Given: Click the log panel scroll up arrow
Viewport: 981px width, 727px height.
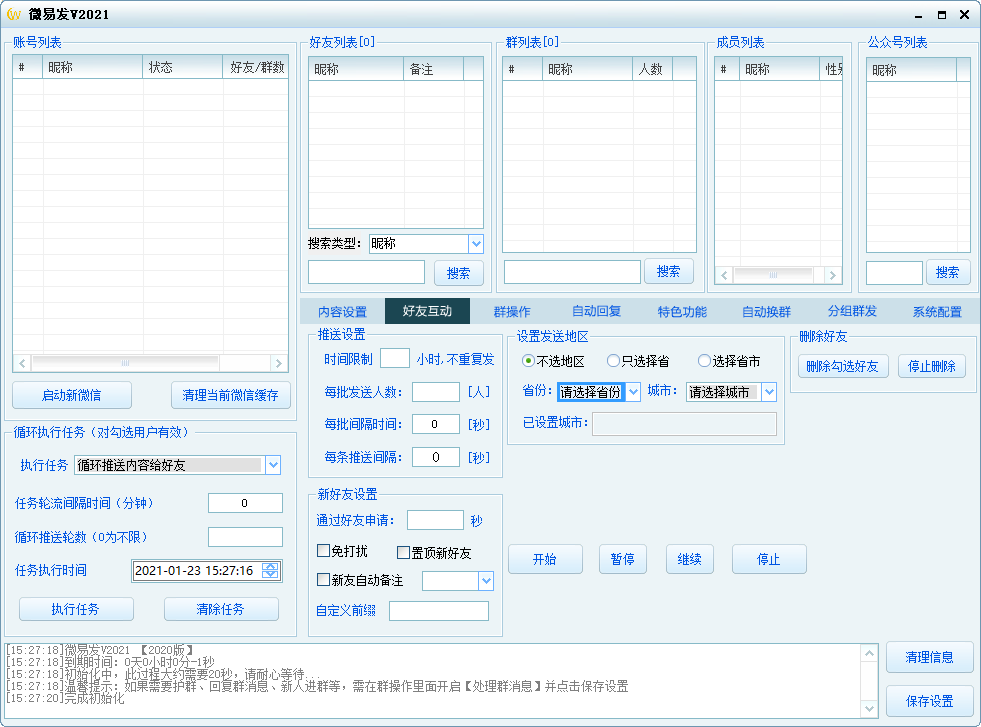Looking at the screenshot, I should [870, 653].
